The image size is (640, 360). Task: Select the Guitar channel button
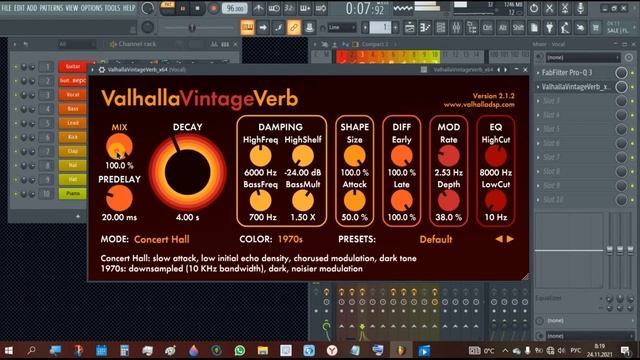point(72,67)
